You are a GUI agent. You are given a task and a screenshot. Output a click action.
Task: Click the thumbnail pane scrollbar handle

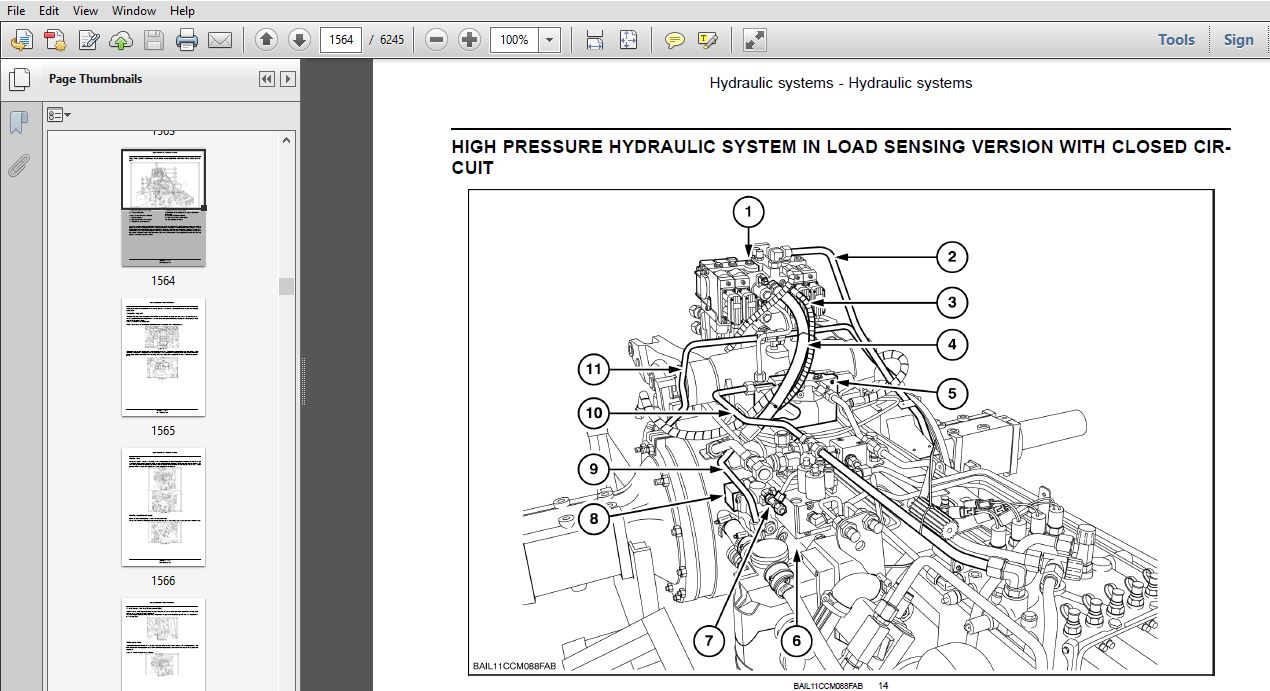click(x=287, y=286)
